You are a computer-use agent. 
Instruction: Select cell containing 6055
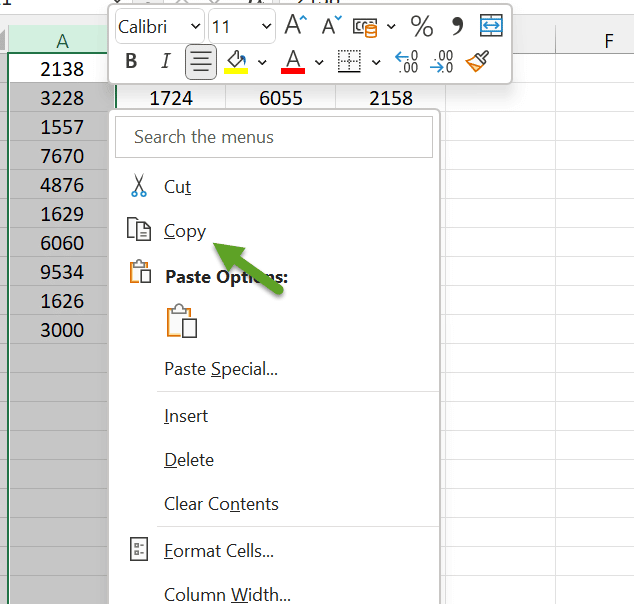click(281, 97)
